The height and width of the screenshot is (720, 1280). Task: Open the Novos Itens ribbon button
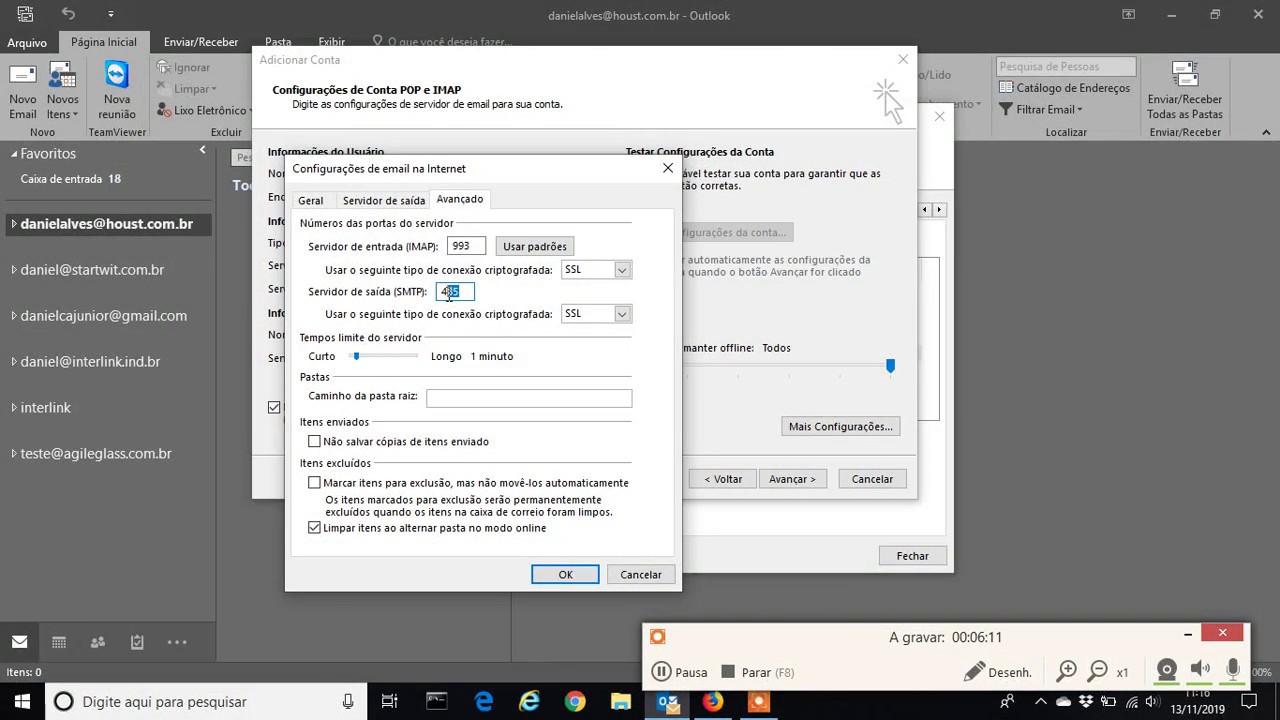[x=62, y=92]
